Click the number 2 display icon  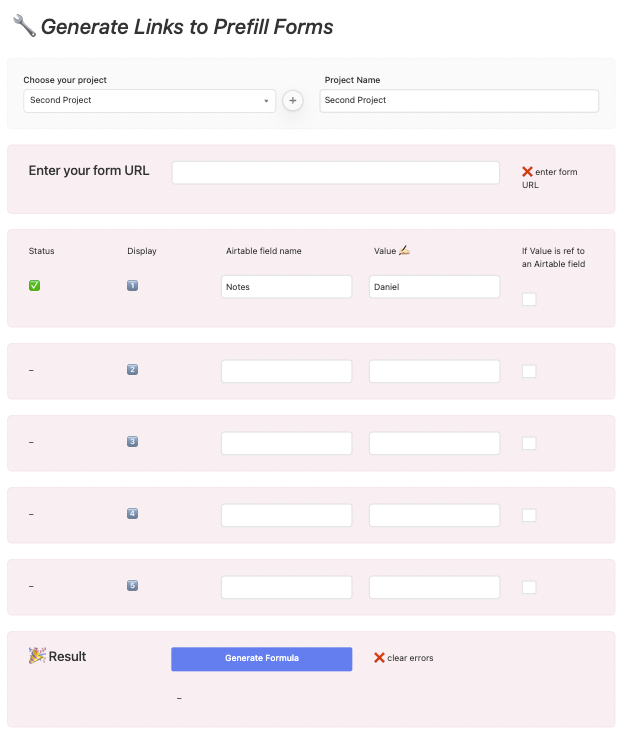coord(133,370)
